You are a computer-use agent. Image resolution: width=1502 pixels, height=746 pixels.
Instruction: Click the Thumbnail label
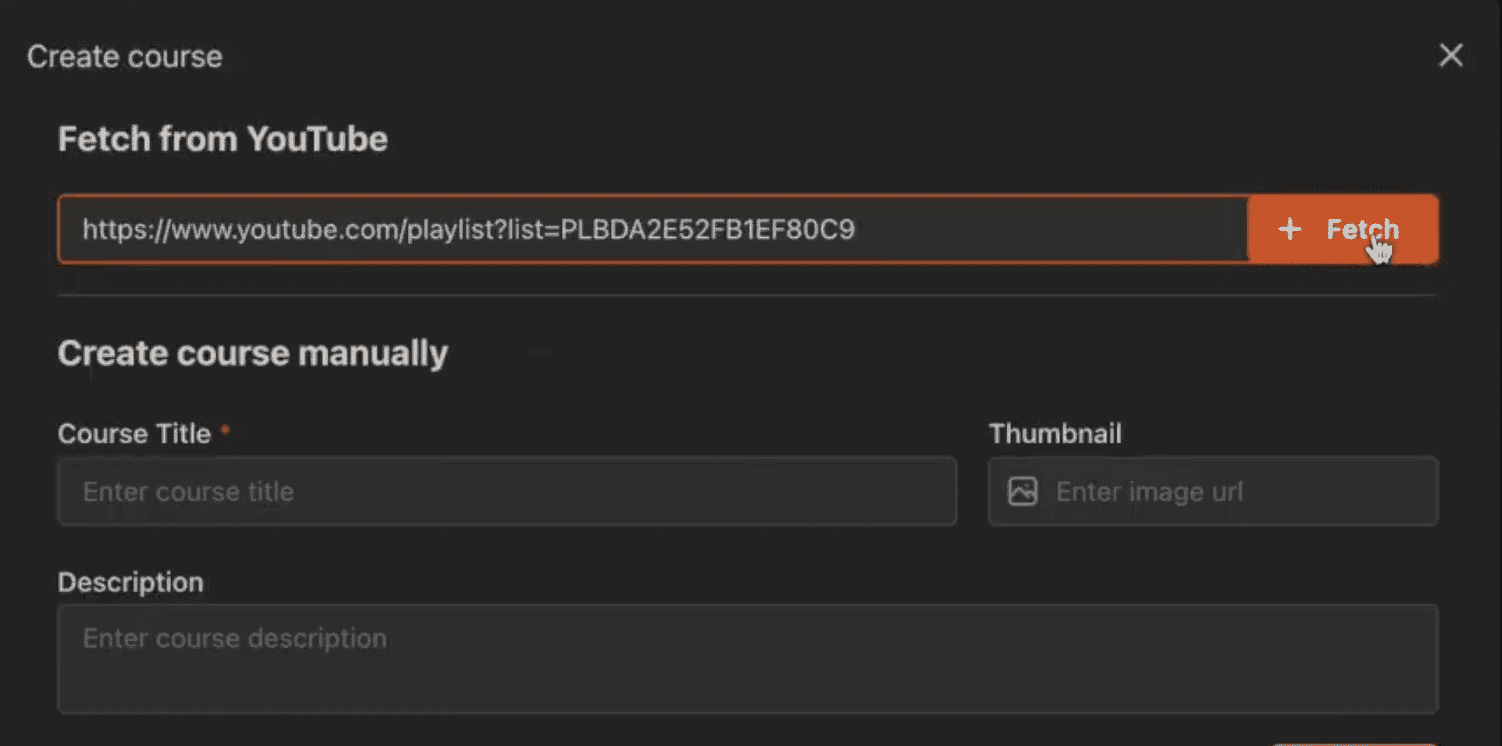pos(1055,434)
